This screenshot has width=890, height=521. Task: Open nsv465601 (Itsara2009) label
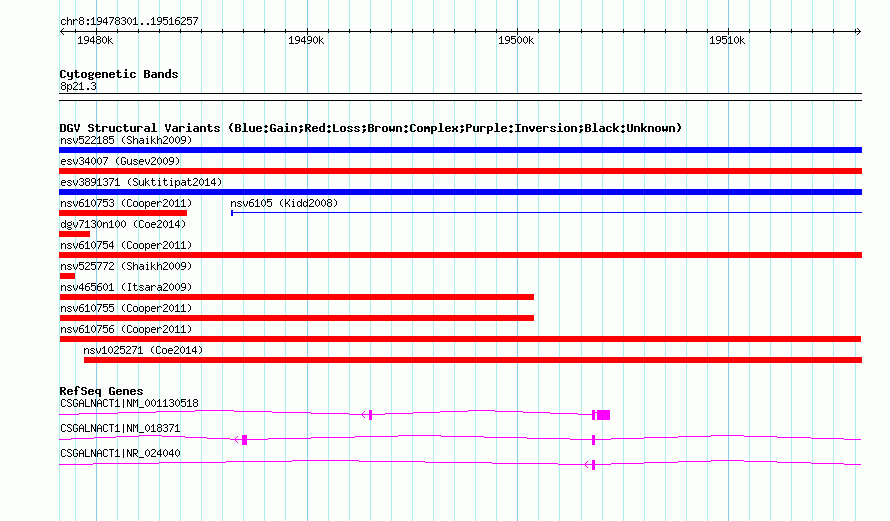[126, 287]
